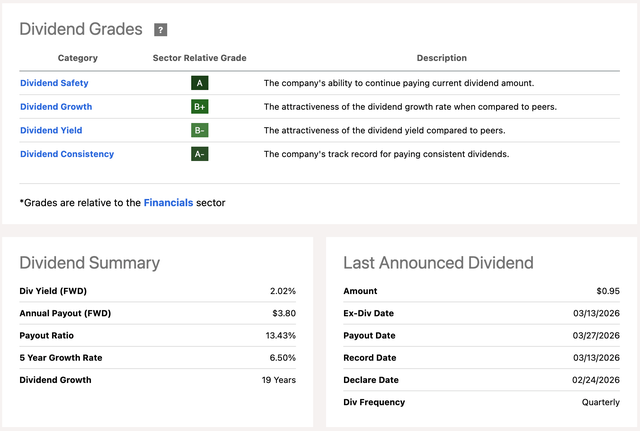
Task: Click the Ex-Div Date label
Action: (369, 313)
